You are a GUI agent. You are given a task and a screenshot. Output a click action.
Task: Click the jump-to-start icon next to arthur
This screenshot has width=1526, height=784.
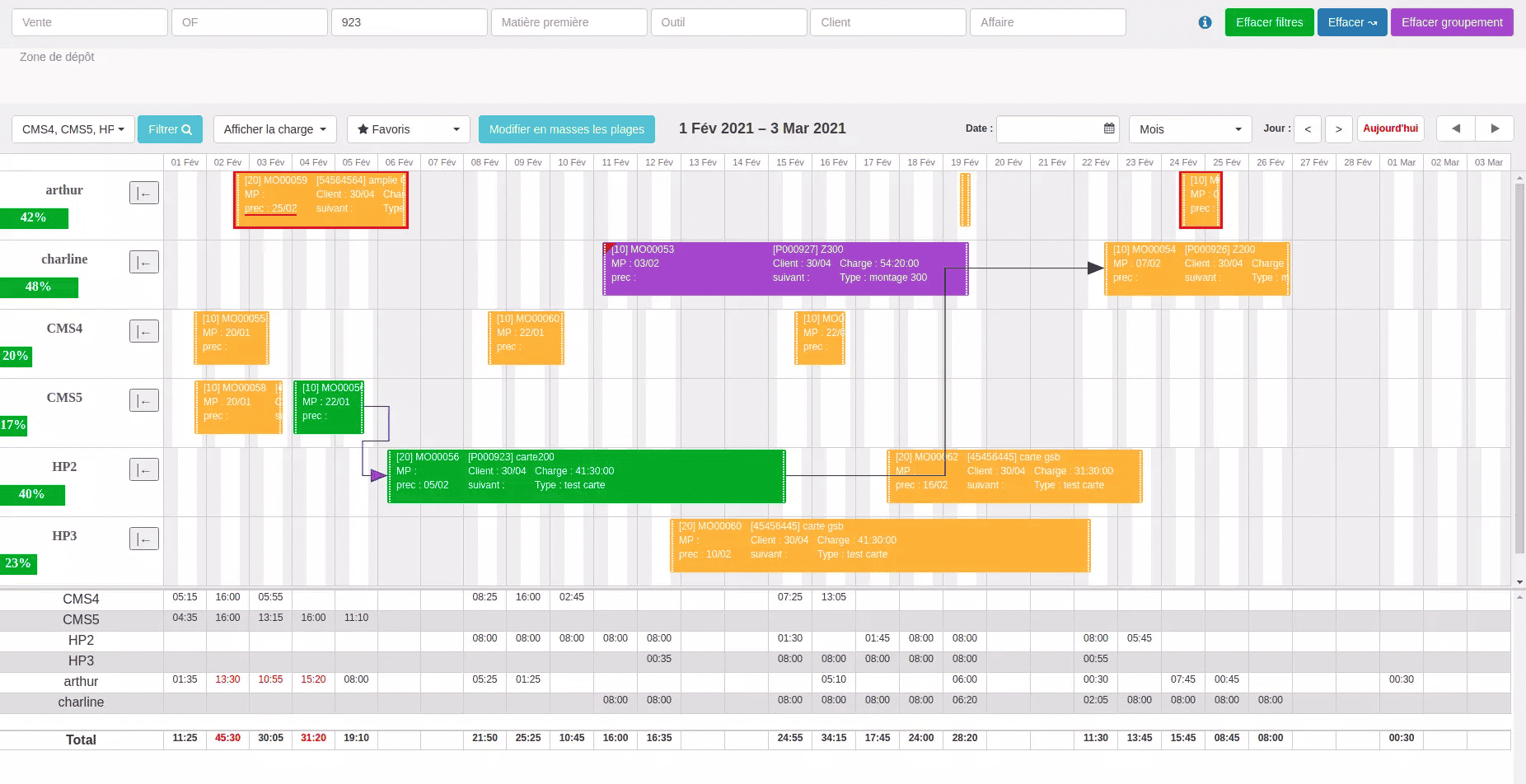coord(144,193)
